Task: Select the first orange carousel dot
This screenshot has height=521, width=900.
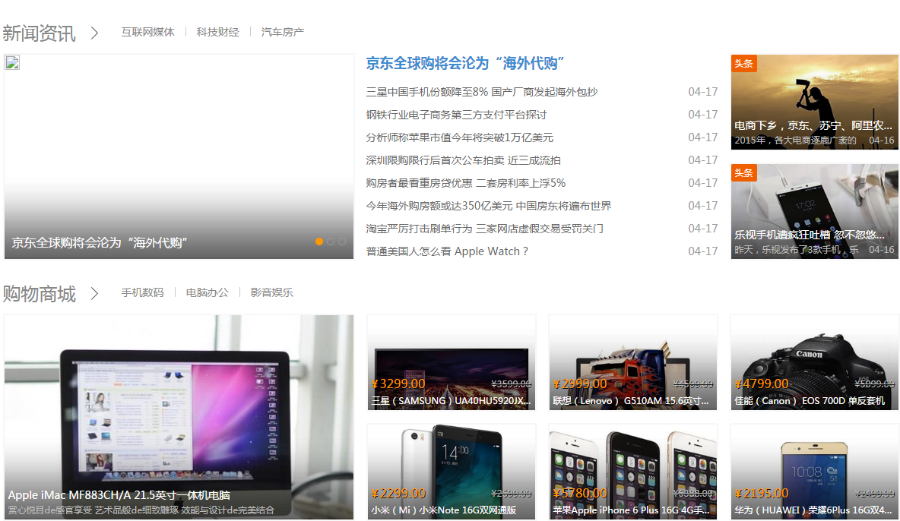Action: click(319, 242)
